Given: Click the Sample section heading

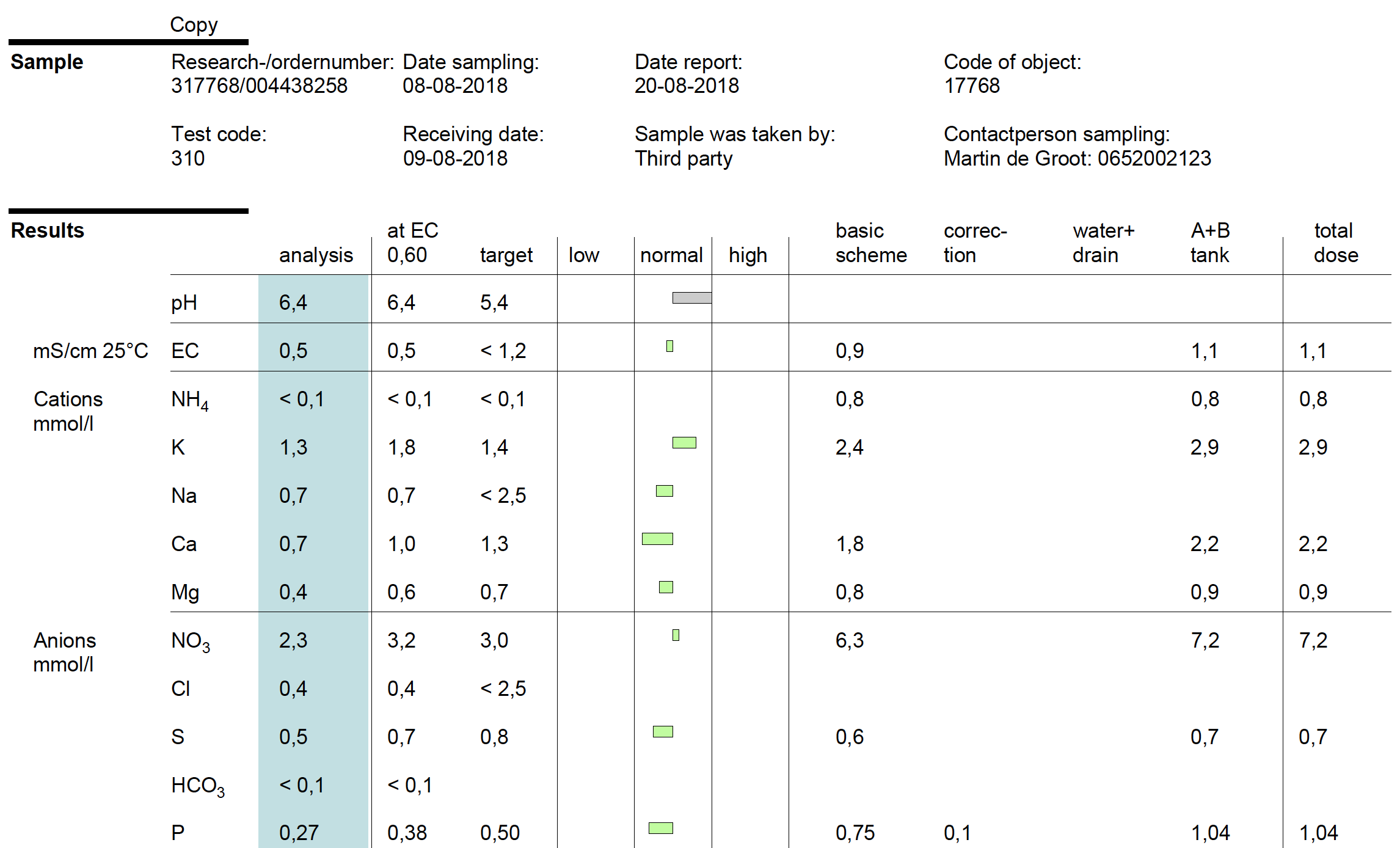Looking at the screenshot, I should click(47, 62).
